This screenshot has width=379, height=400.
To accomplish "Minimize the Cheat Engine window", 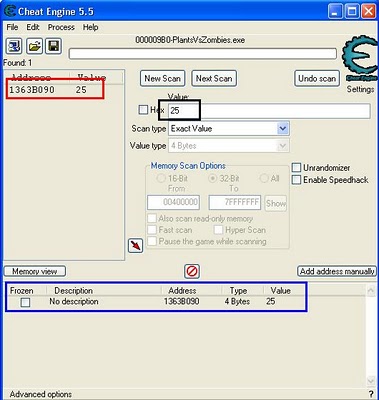I will point(336,12).
